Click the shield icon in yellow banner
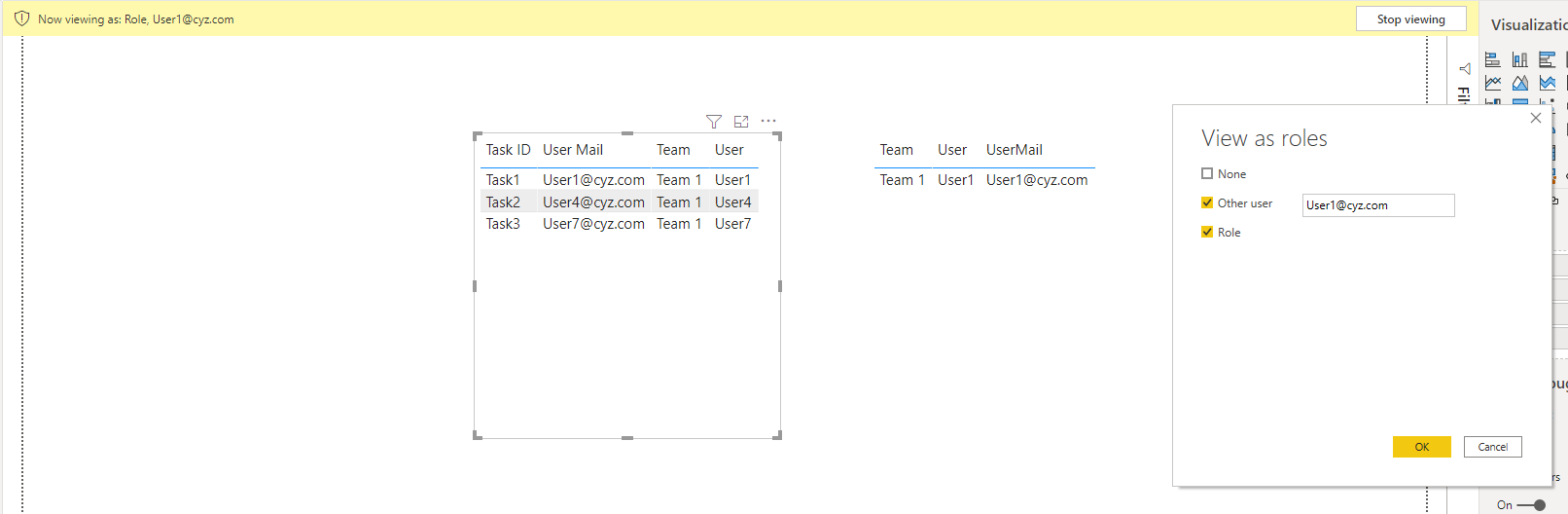1568x514 pixels. pyautogui.click(x=22, y=18)
